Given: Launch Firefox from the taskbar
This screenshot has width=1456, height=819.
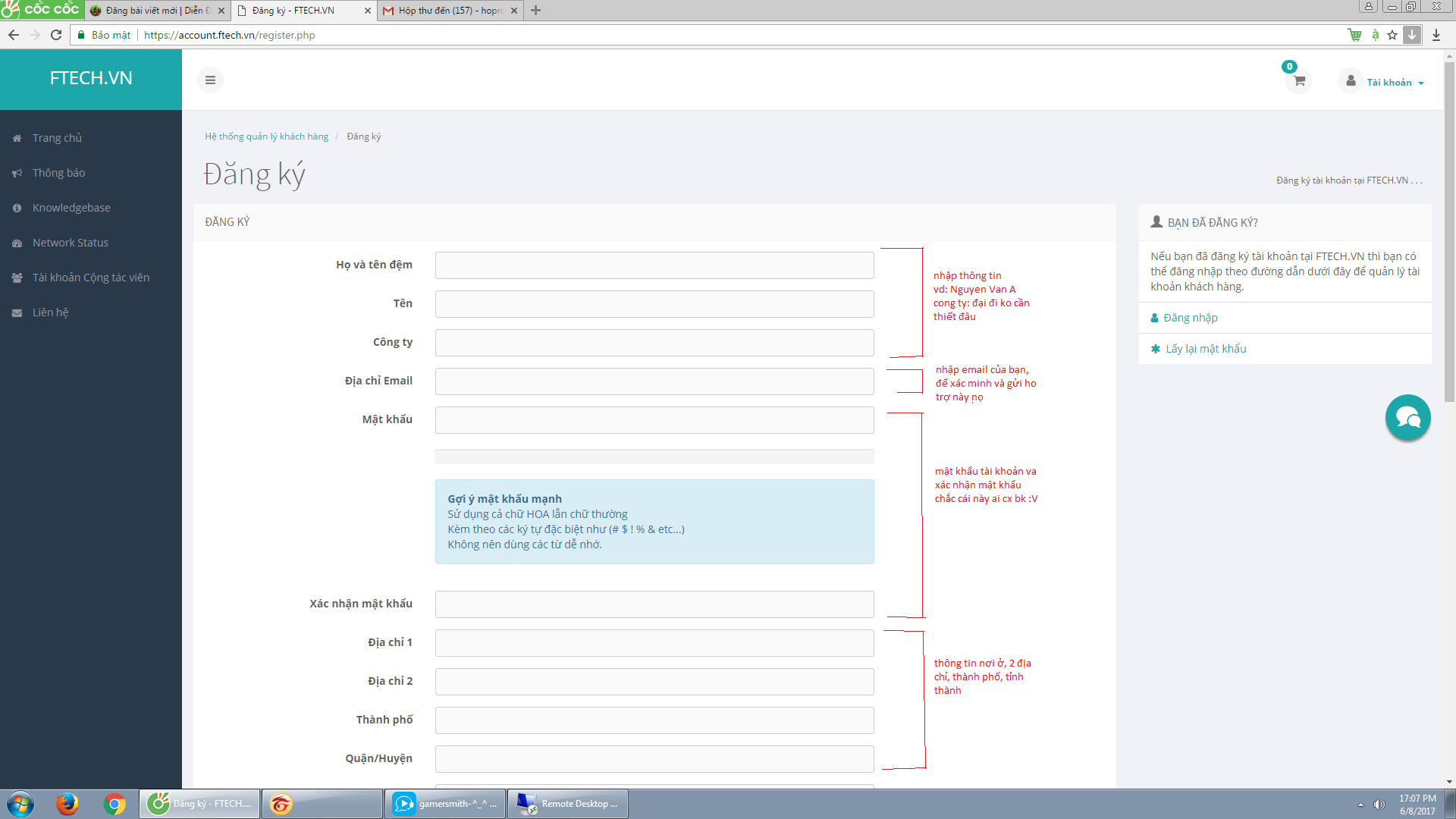Looking at the screenshot, I should (x=67, y=803).
